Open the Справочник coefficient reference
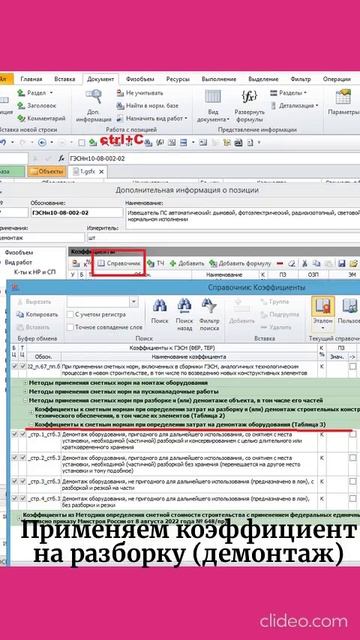The image size is (360, 640). (119, 263)
